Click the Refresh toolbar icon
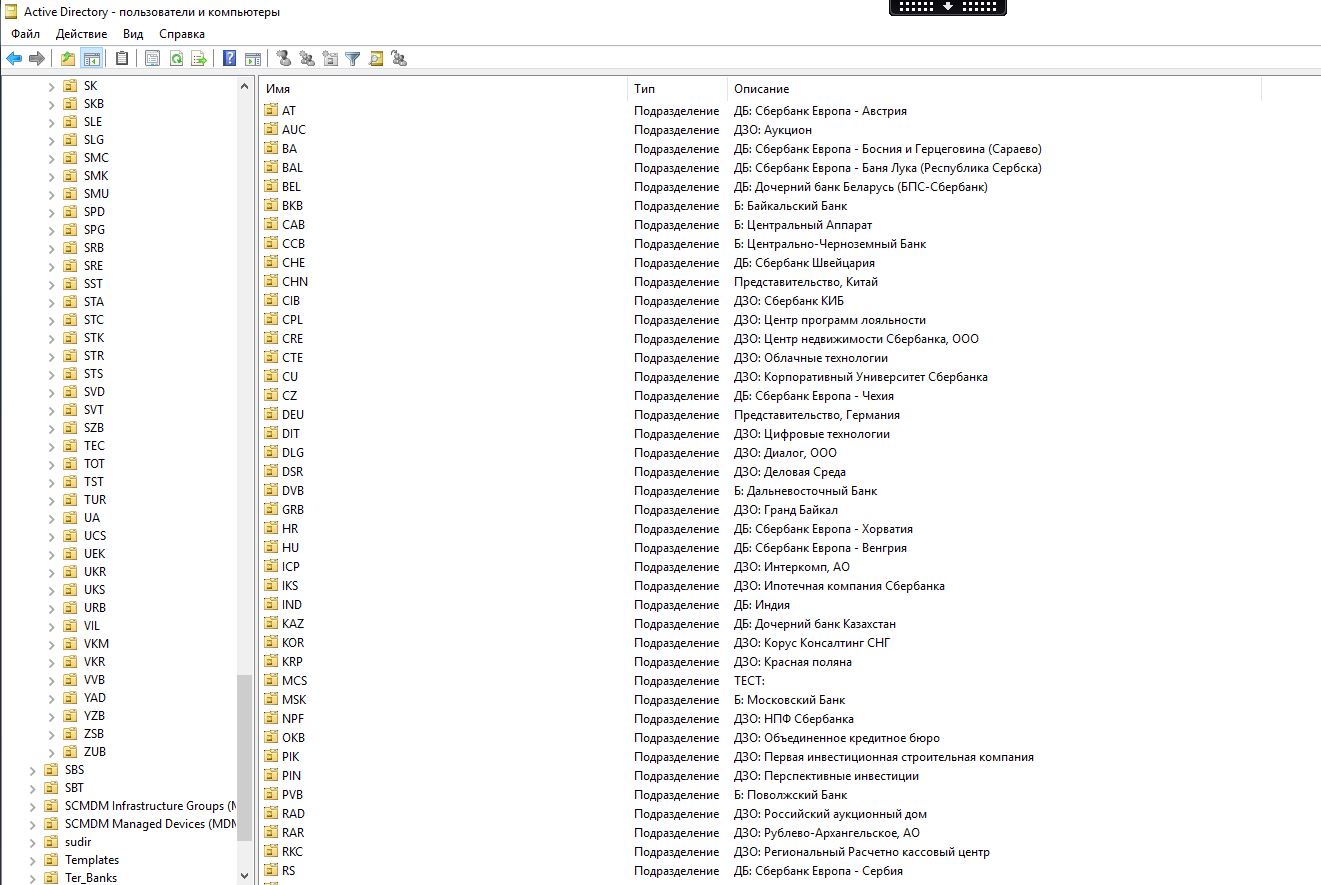This screenshot has height=885, width=1321. tap(176, 59)
